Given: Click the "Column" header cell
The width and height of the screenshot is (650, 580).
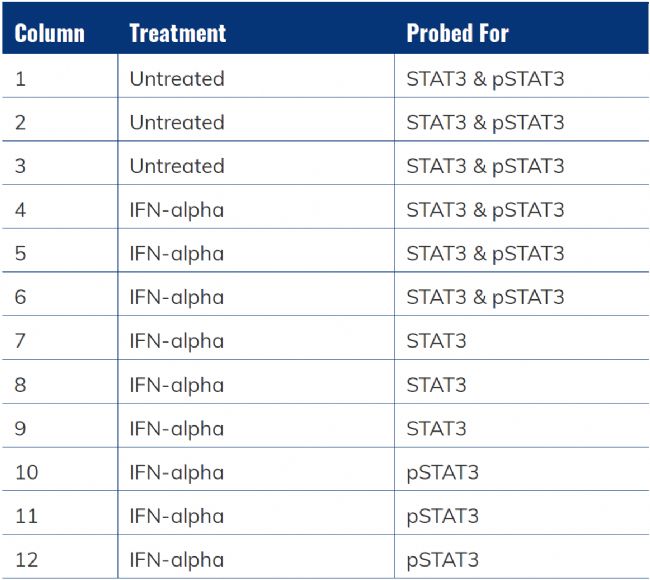Looking at the screenshot, I should tap(49, 33).
